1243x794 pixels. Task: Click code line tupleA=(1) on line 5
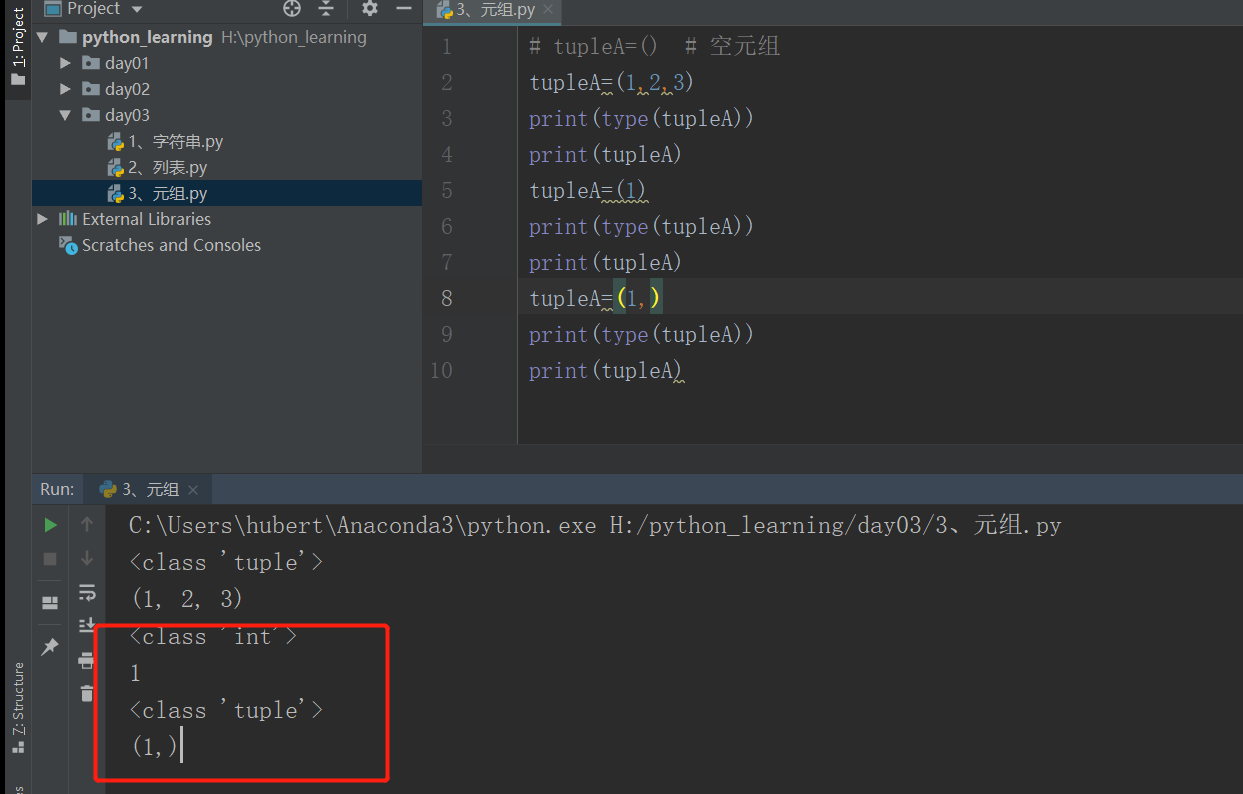tap(588, 190)
